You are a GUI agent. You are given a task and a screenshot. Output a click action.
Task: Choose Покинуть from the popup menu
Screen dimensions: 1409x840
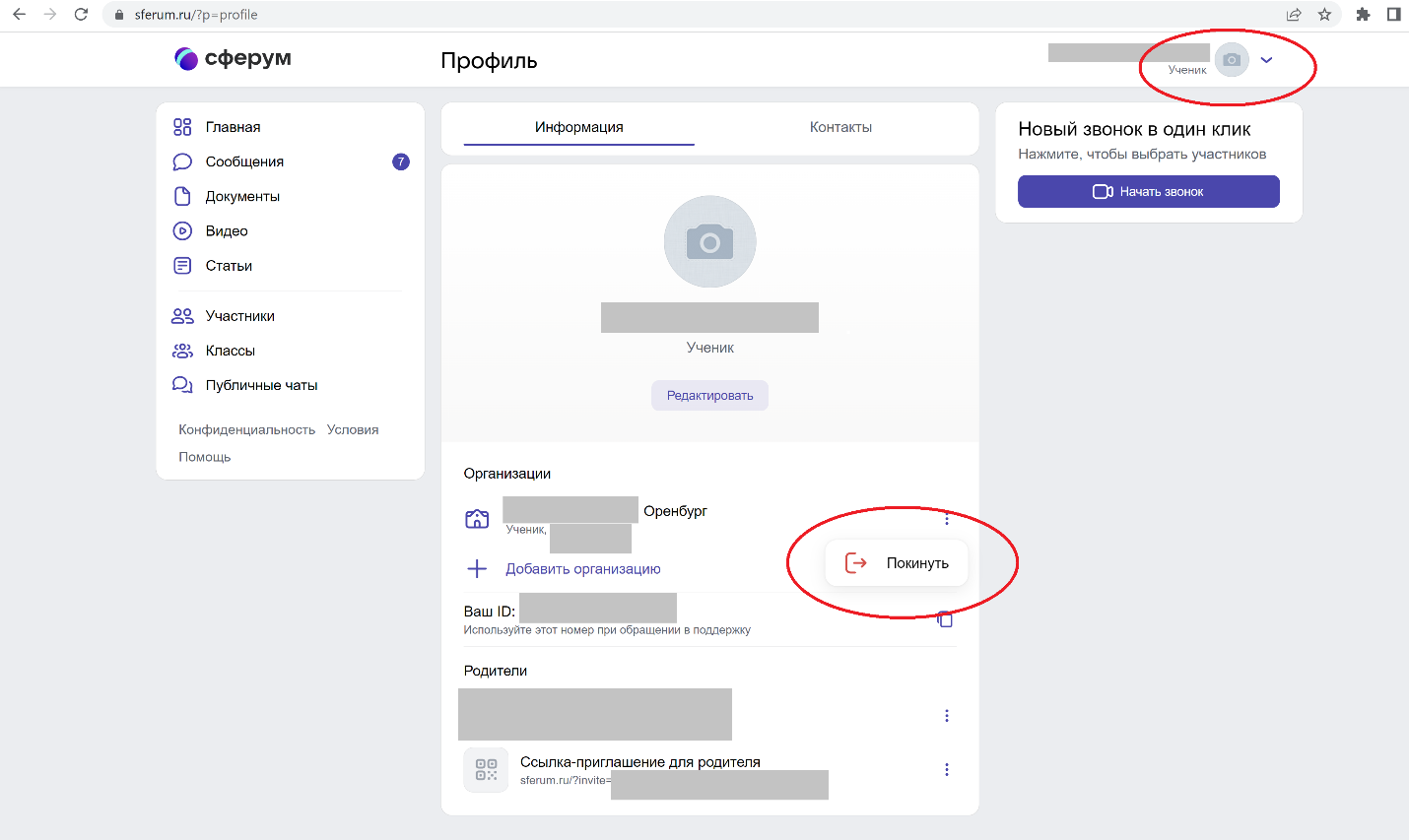coord(897,563)
